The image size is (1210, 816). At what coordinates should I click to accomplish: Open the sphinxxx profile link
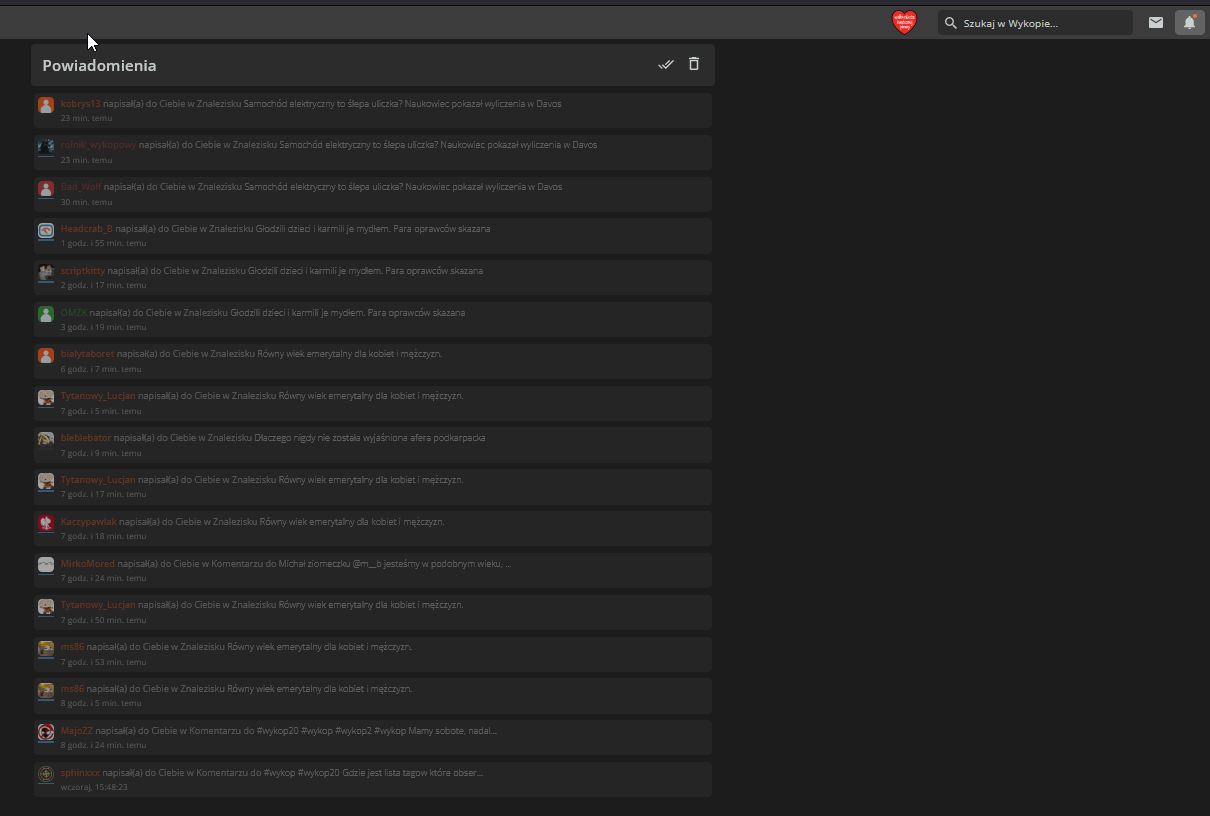click(81, 773)
